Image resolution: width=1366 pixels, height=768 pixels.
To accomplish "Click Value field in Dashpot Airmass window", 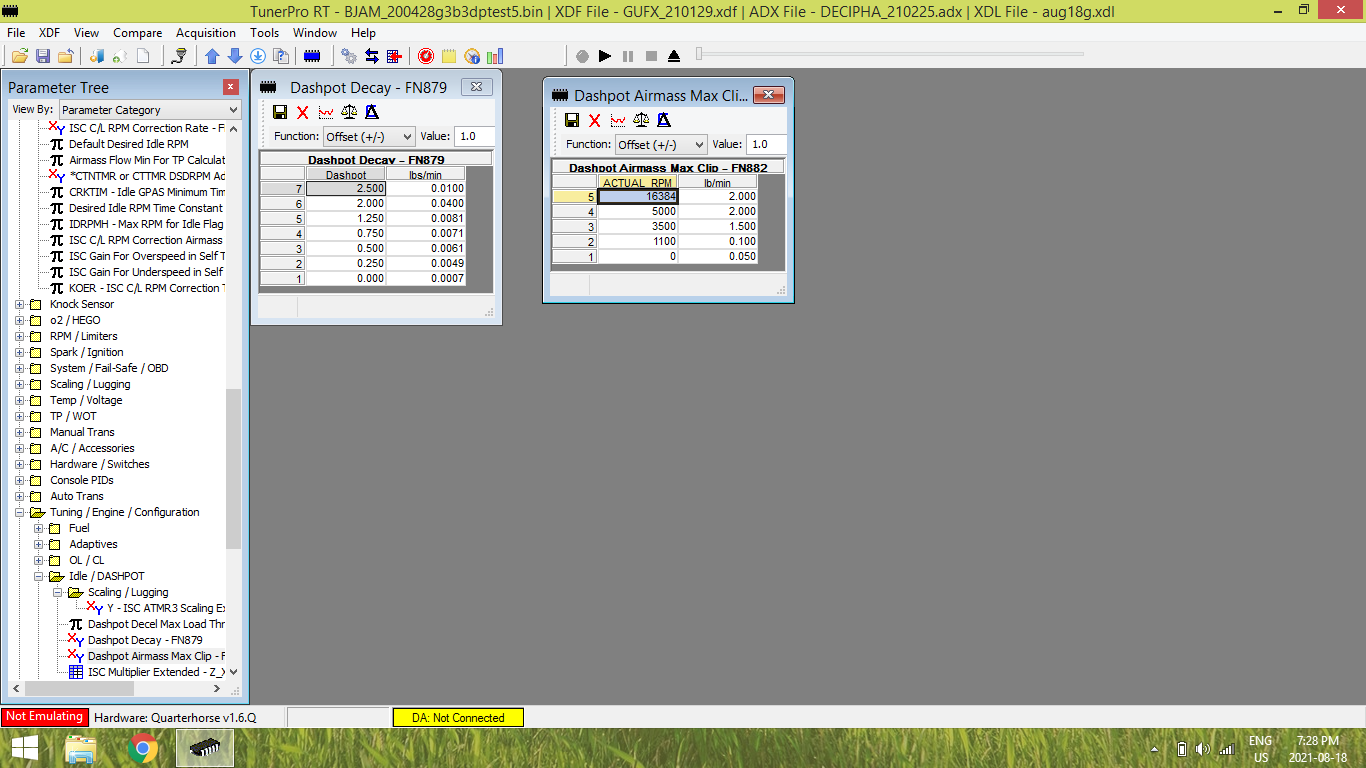I will pos(766,144).
